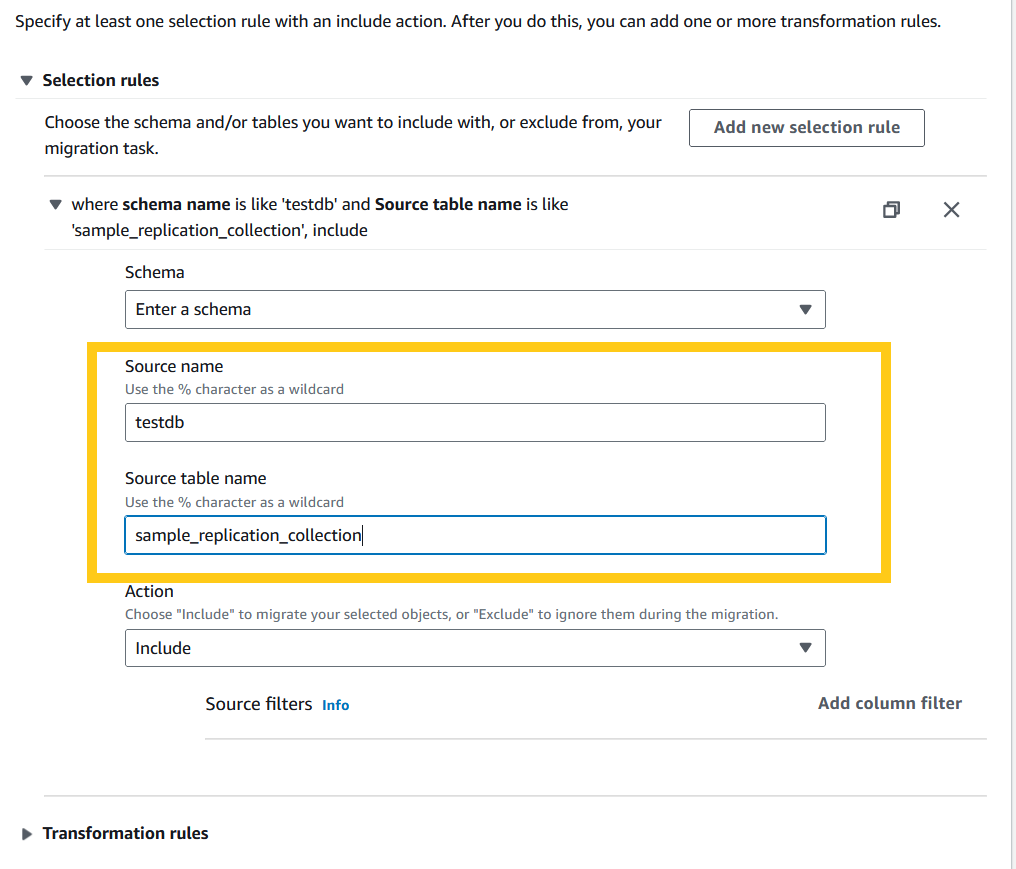Open the 'Enter a schema' combo box
Image resolution: width=1016 pixels, height=869 pixels.
tap(475, 310)
